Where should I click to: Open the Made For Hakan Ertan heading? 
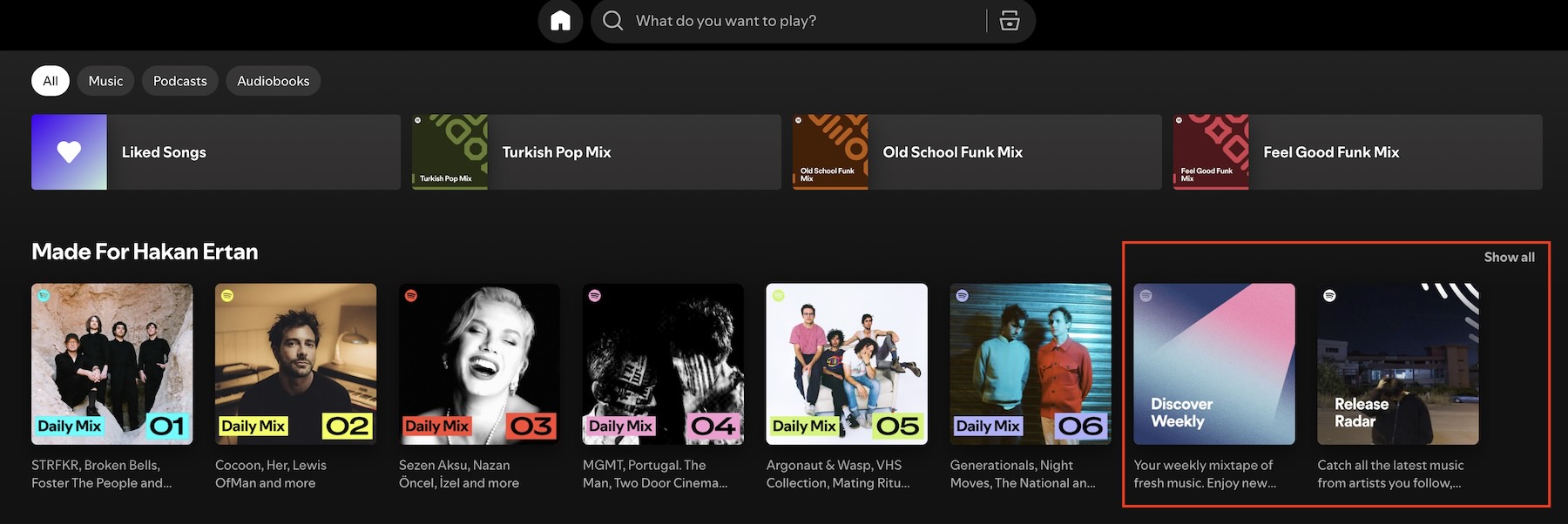(x=145, y=252)
